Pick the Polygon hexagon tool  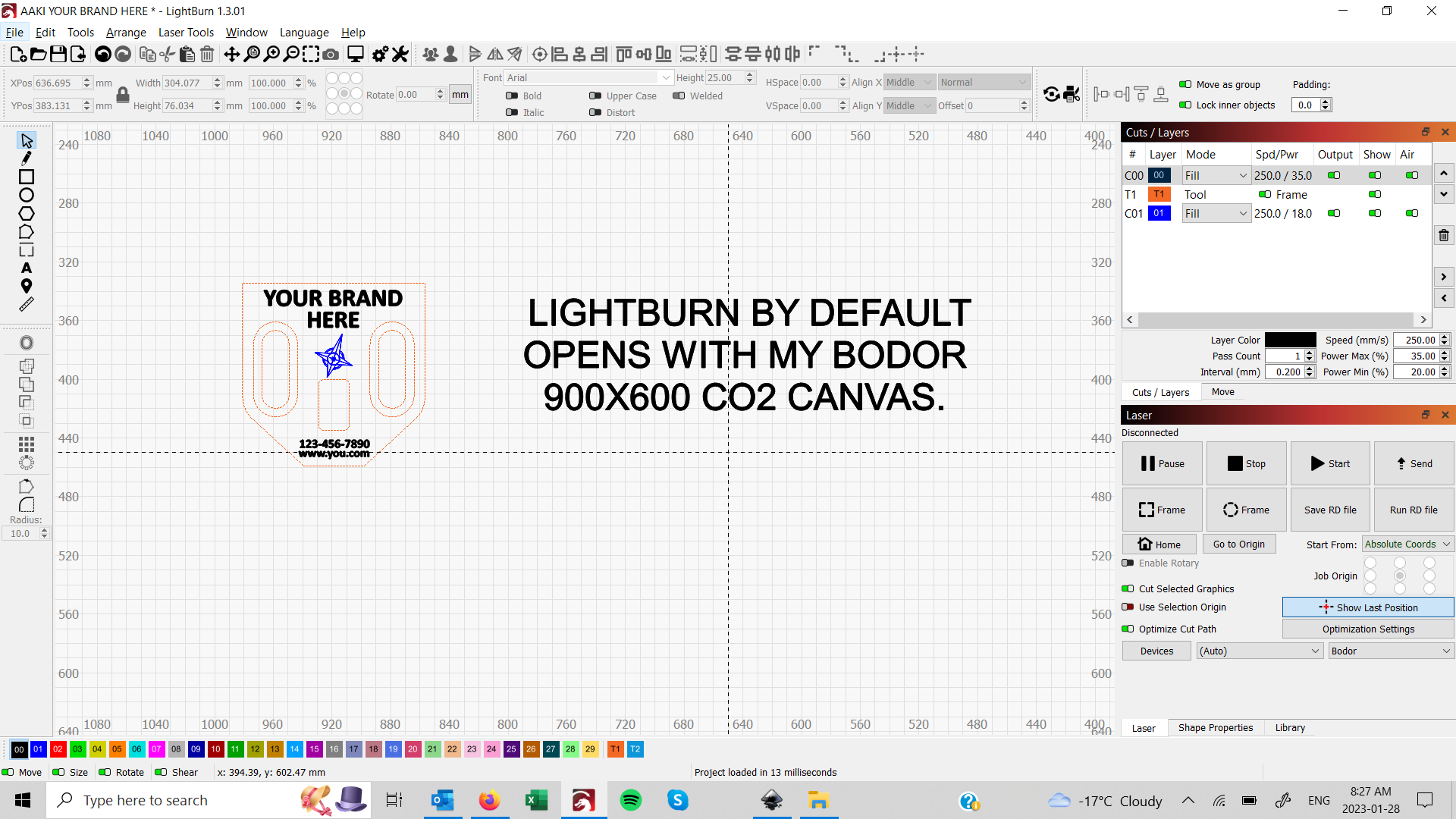pyautogui.click(x=27, y=214)
